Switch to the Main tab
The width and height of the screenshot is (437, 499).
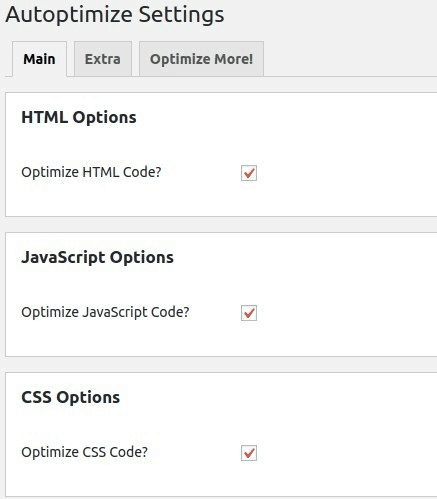click(x=39, y=59)
